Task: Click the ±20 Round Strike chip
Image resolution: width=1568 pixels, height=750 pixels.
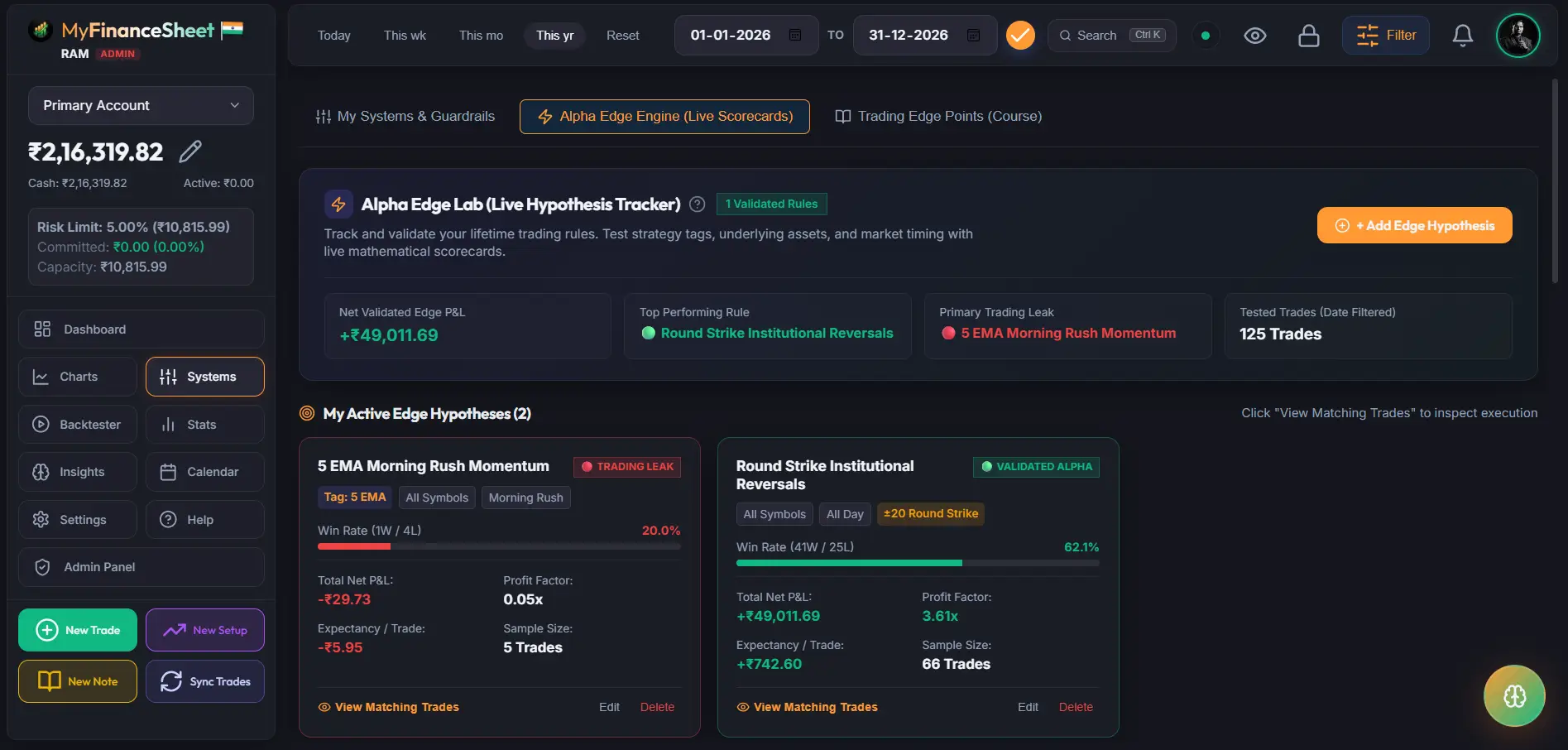Action: pyautogui.click(x=931, y=514)
